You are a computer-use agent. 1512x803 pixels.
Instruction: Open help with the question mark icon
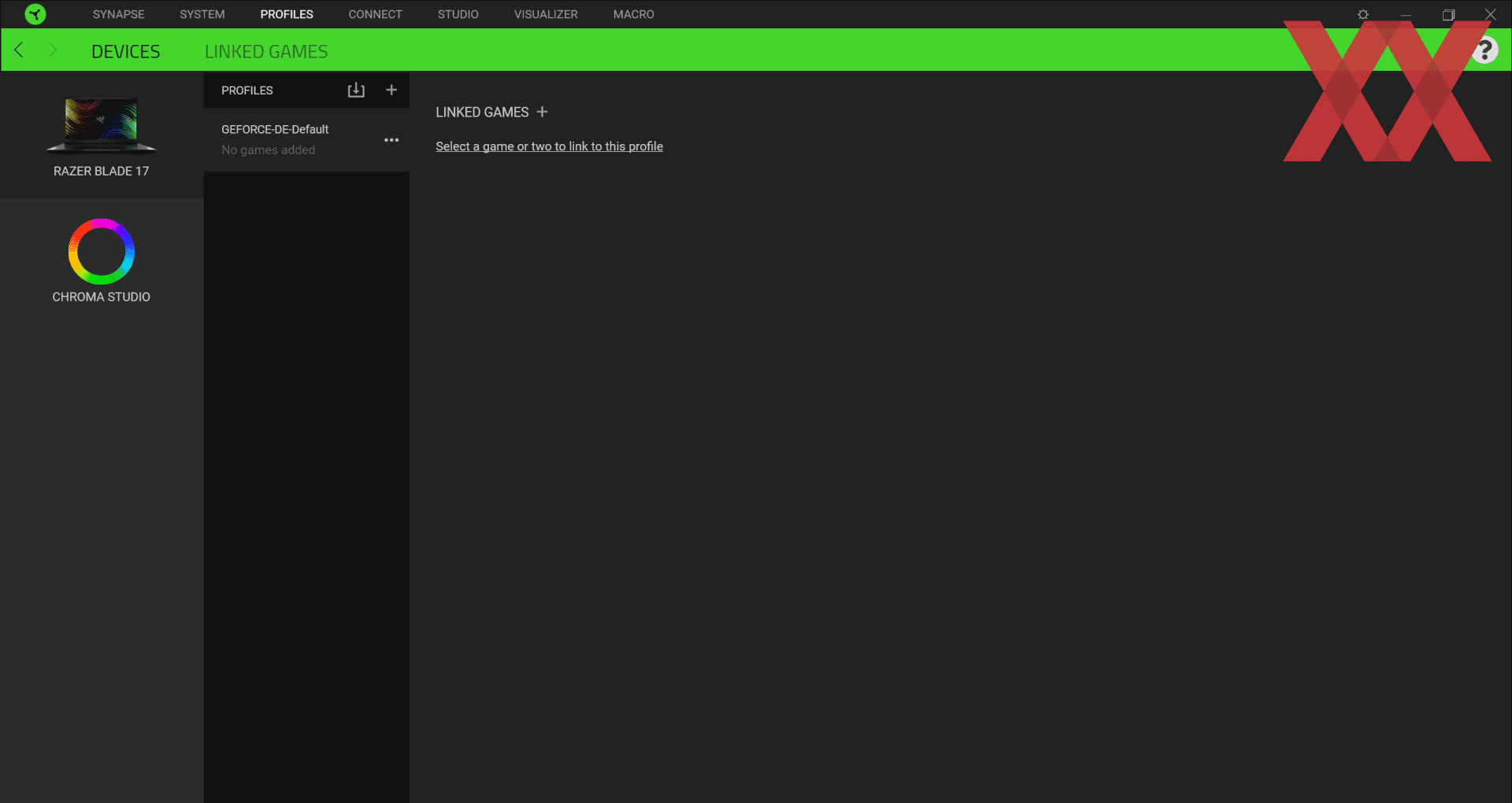[x=1484, y=50]
